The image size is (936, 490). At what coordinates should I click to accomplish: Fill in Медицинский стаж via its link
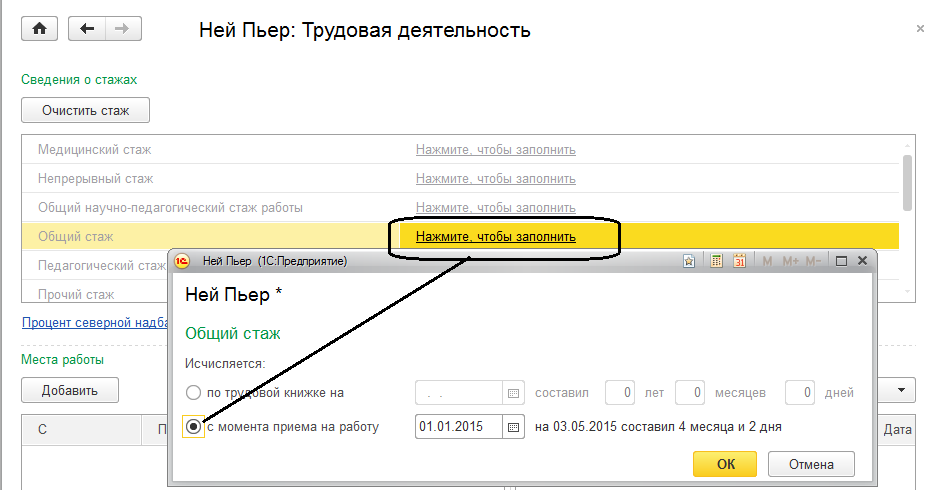tap(495, 150)
